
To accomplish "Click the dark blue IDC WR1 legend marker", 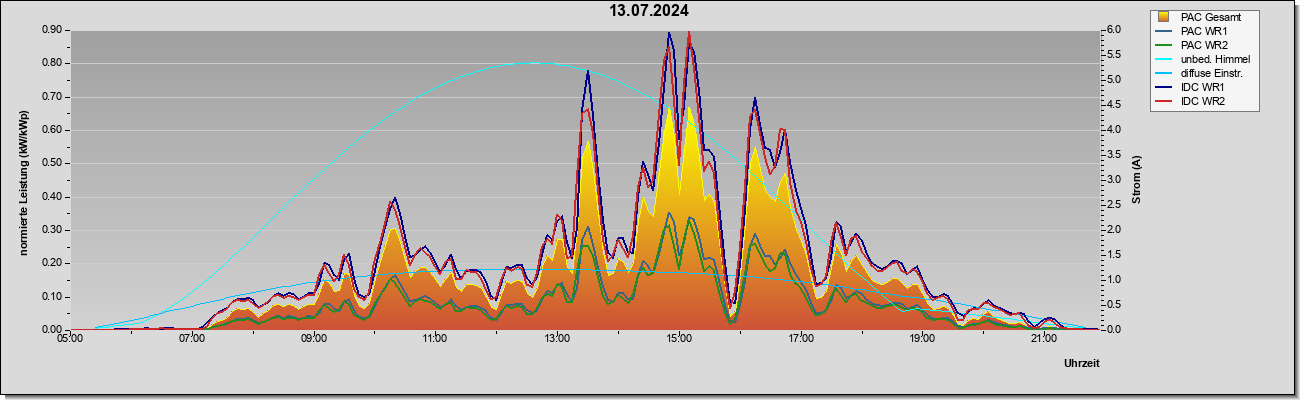I will [1164, 87].
